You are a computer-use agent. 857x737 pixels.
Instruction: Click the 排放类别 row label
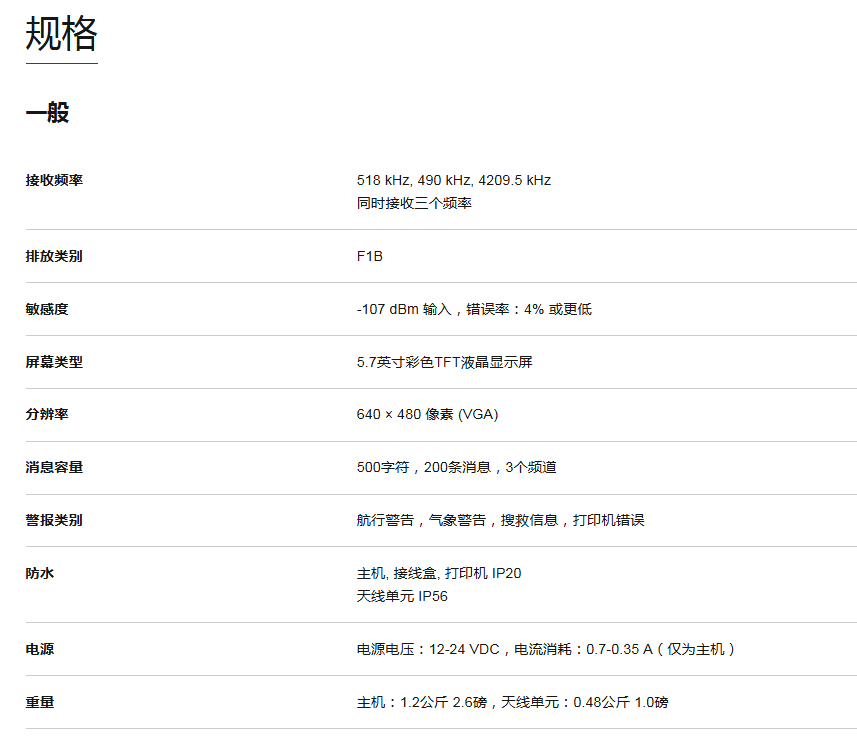[54, 257]
